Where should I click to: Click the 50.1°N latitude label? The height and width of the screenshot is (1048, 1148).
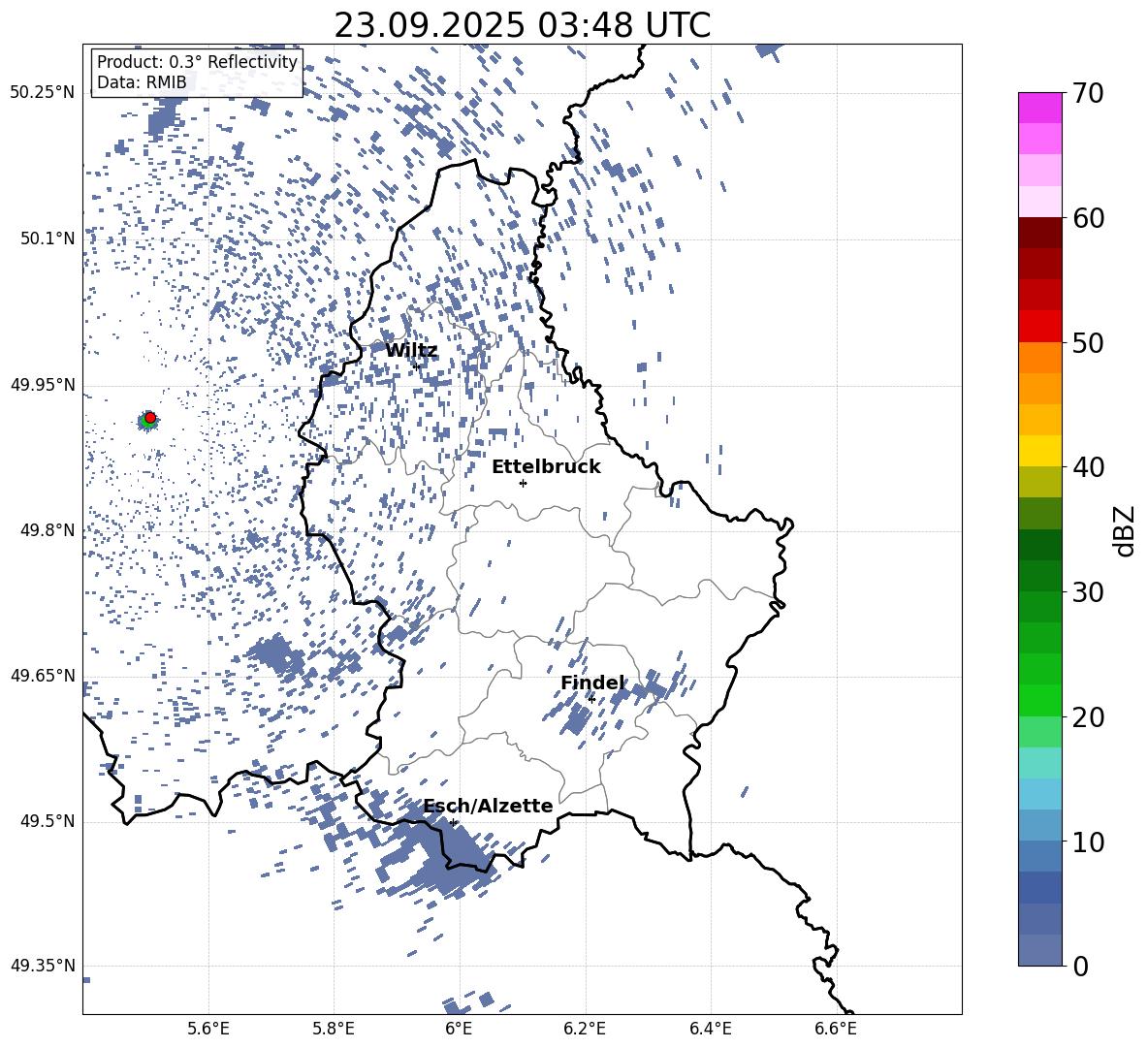click(x=48, y=238)
